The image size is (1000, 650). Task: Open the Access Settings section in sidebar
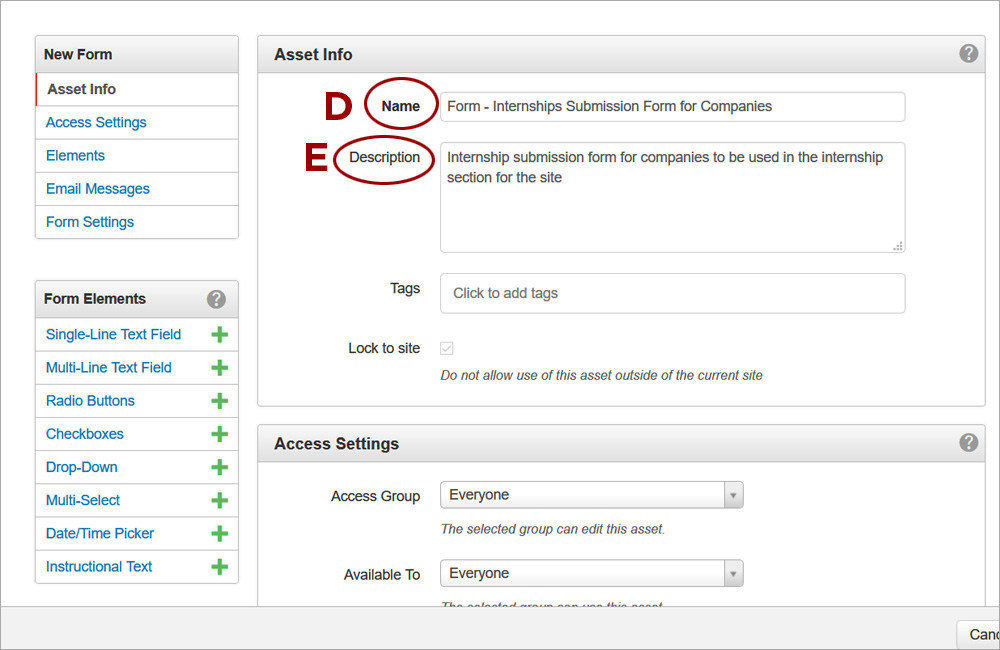[x=96, y=122]
